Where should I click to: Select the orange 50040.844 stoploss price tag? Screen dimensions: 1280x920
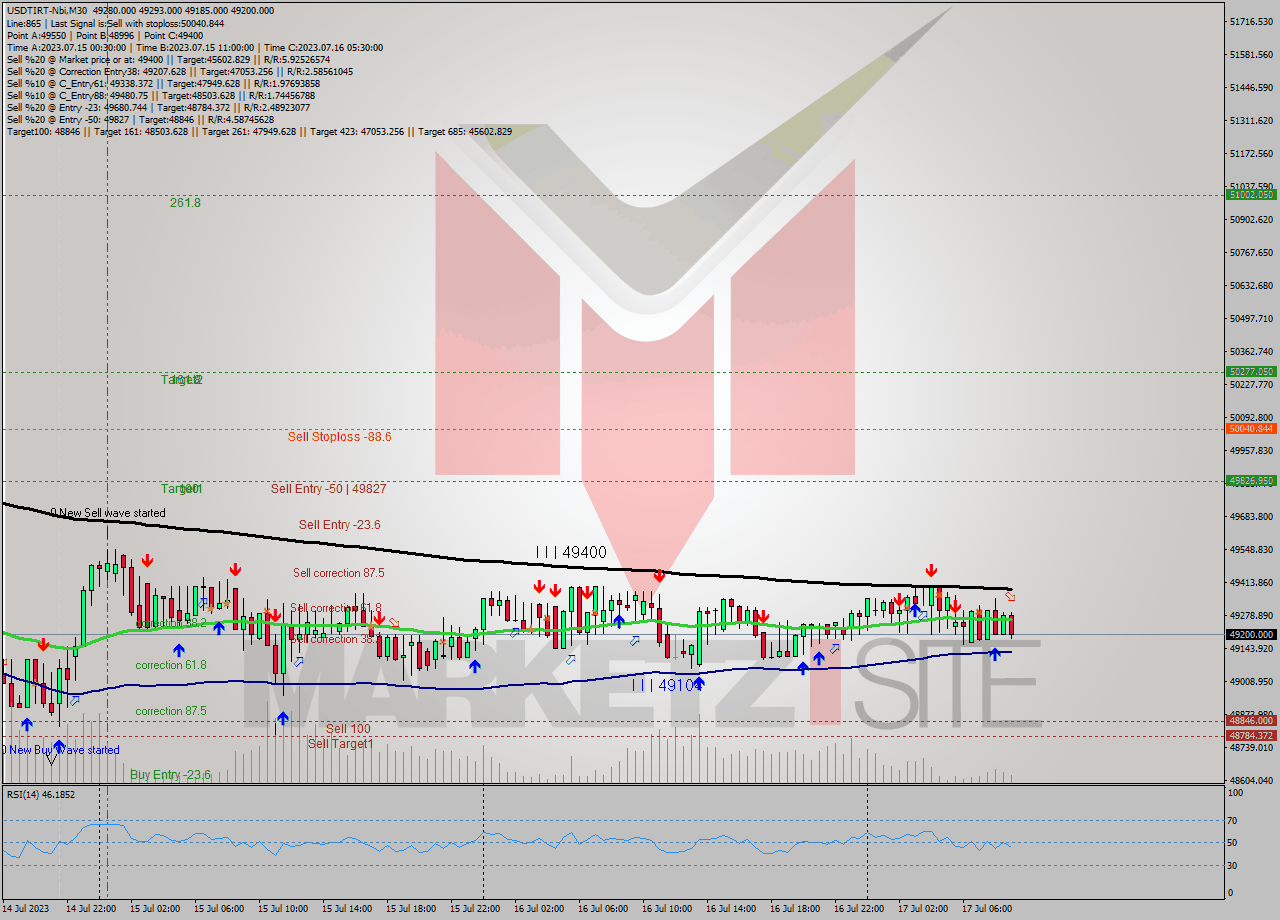tap(1251, 428)
